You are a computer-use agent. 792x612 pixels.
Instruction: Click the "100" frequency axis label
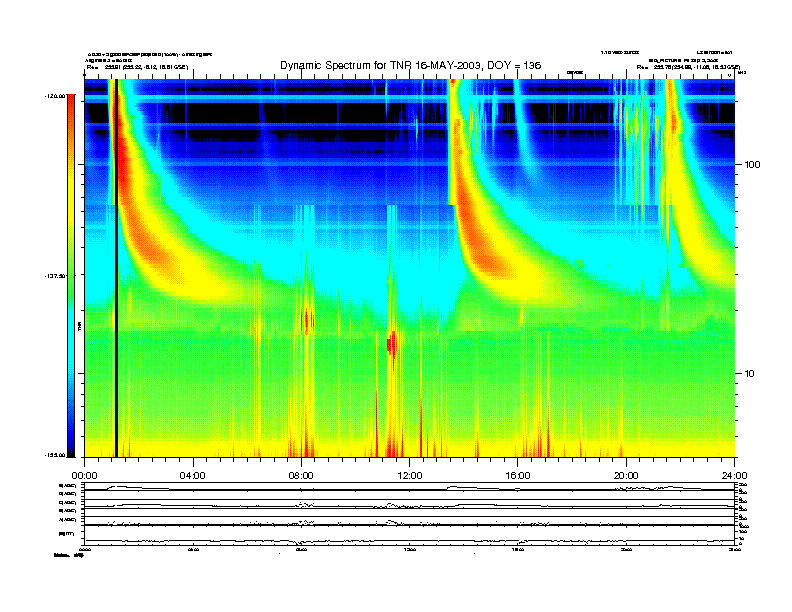pos(752,165)
